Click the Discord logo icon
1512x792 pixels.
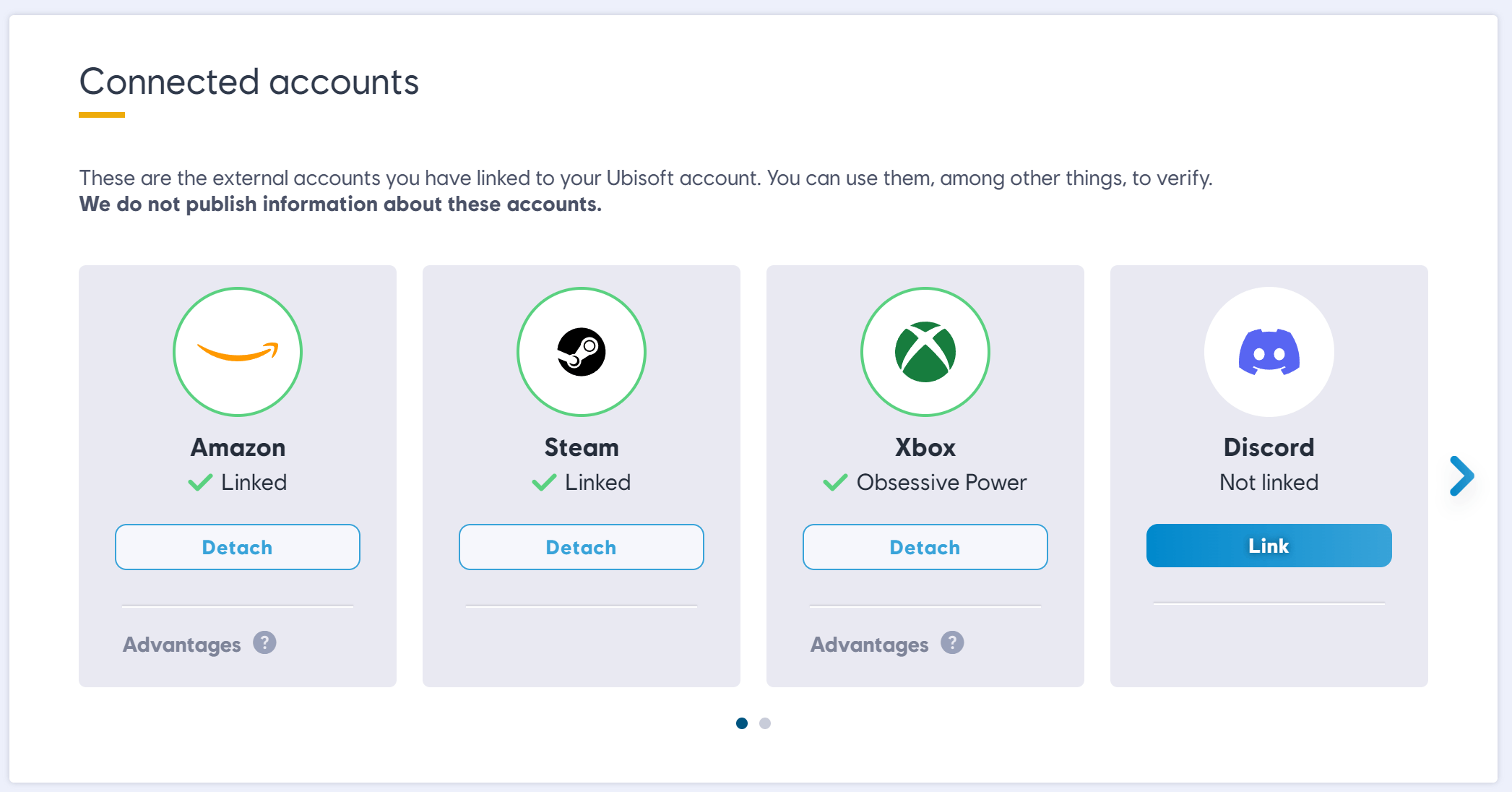point(1269,352)
